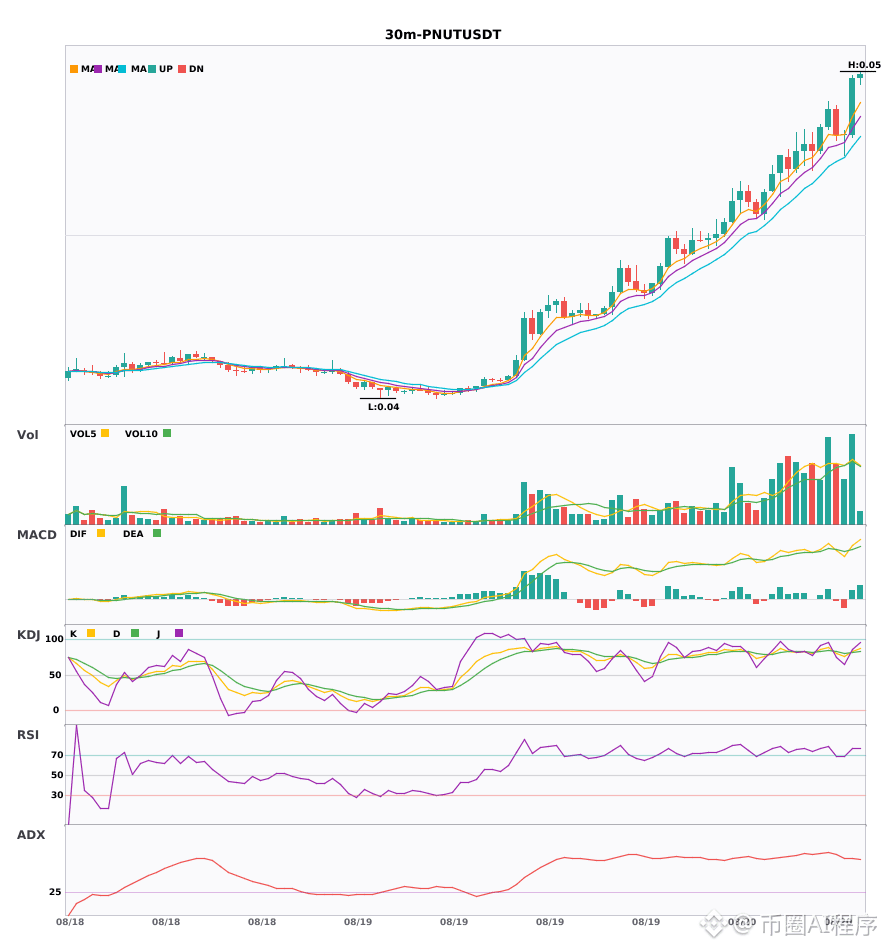885x950 pixels.
Task: Click the 50 value on KDJ axis
Action: (x=55, y=675)
